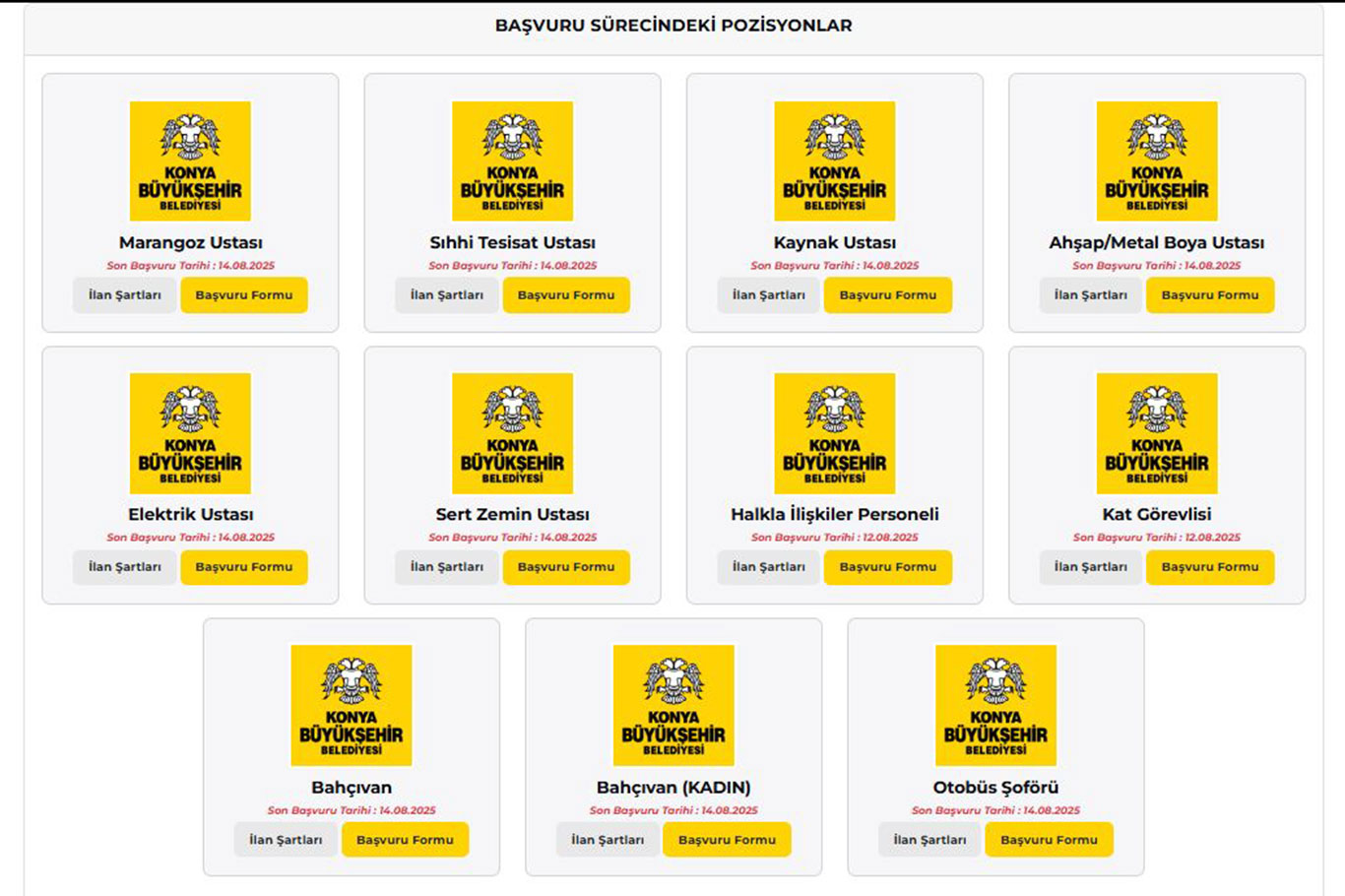Screen dimensions: 1345x896
Task: Click the Konya logo above Elektrik Ustası
Action: click(x=190, y=433)
